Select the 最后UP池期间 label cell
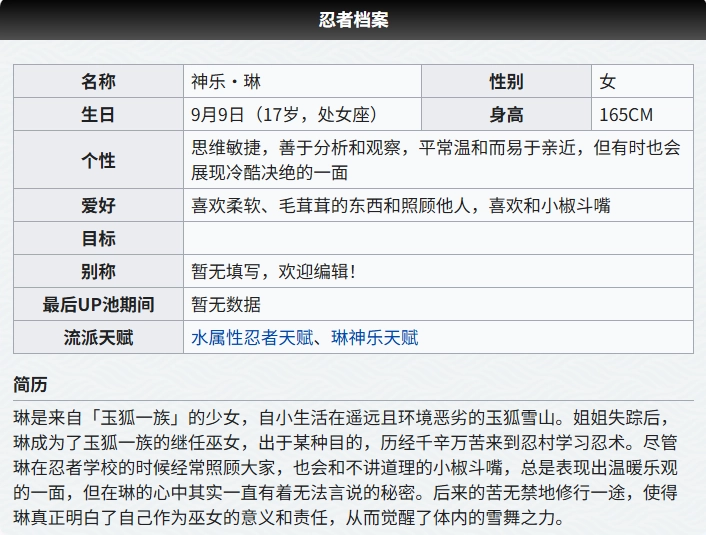The width and height of the screenshot is (706, 535). [98, 305]
